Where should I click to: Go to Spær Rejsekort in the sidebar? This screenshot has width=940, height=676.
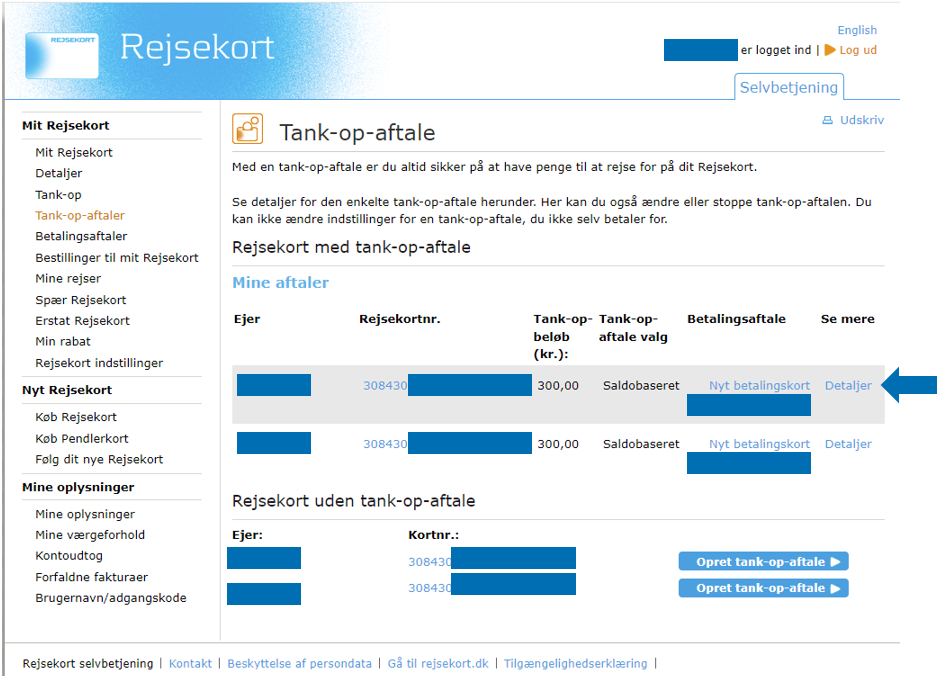pos(80,300)
